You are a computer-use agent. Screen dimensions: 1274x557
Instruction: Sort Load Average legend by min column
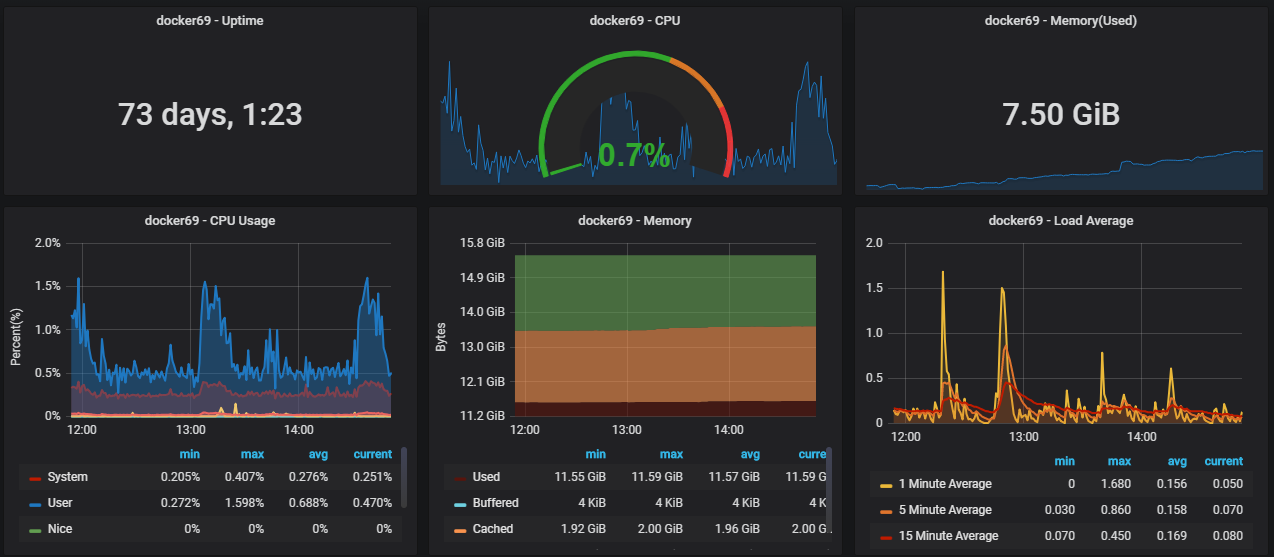(1064, 461)
